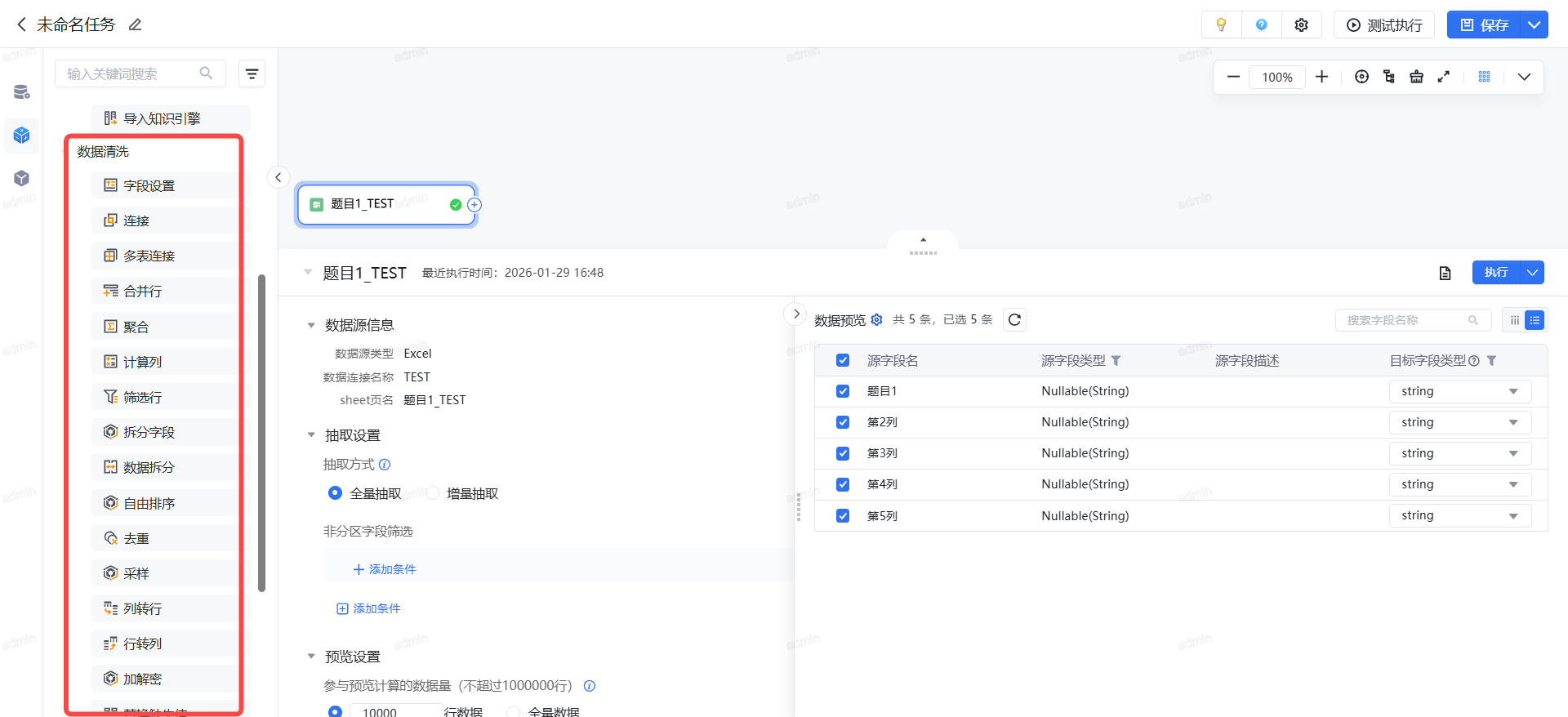Toggle fullscreen canvas icon
This screenshot has width=1568, height=717.
click(x=1444, y=77)
